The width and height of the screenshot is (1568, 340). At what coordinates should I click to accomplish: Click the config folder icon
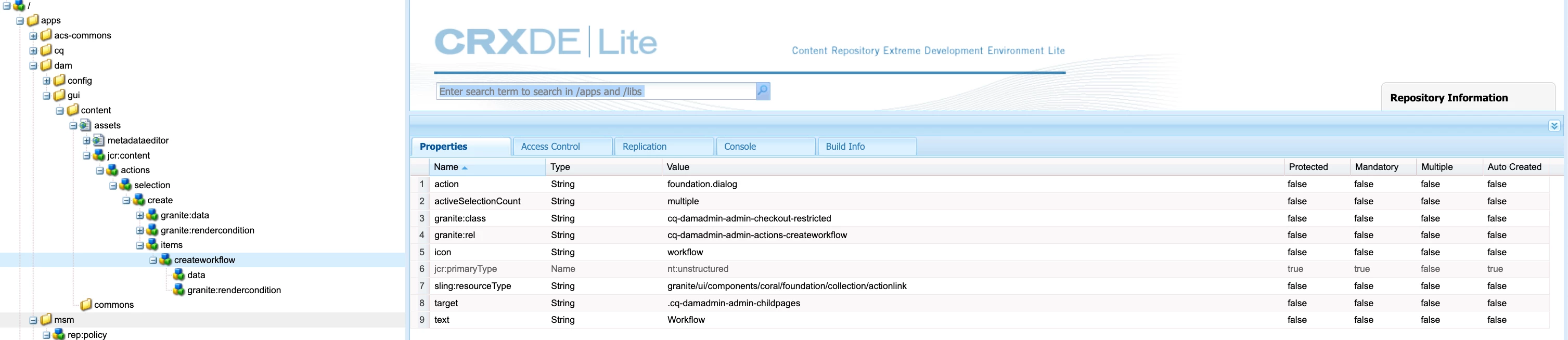pyautogui.click(x=60, y=80)
